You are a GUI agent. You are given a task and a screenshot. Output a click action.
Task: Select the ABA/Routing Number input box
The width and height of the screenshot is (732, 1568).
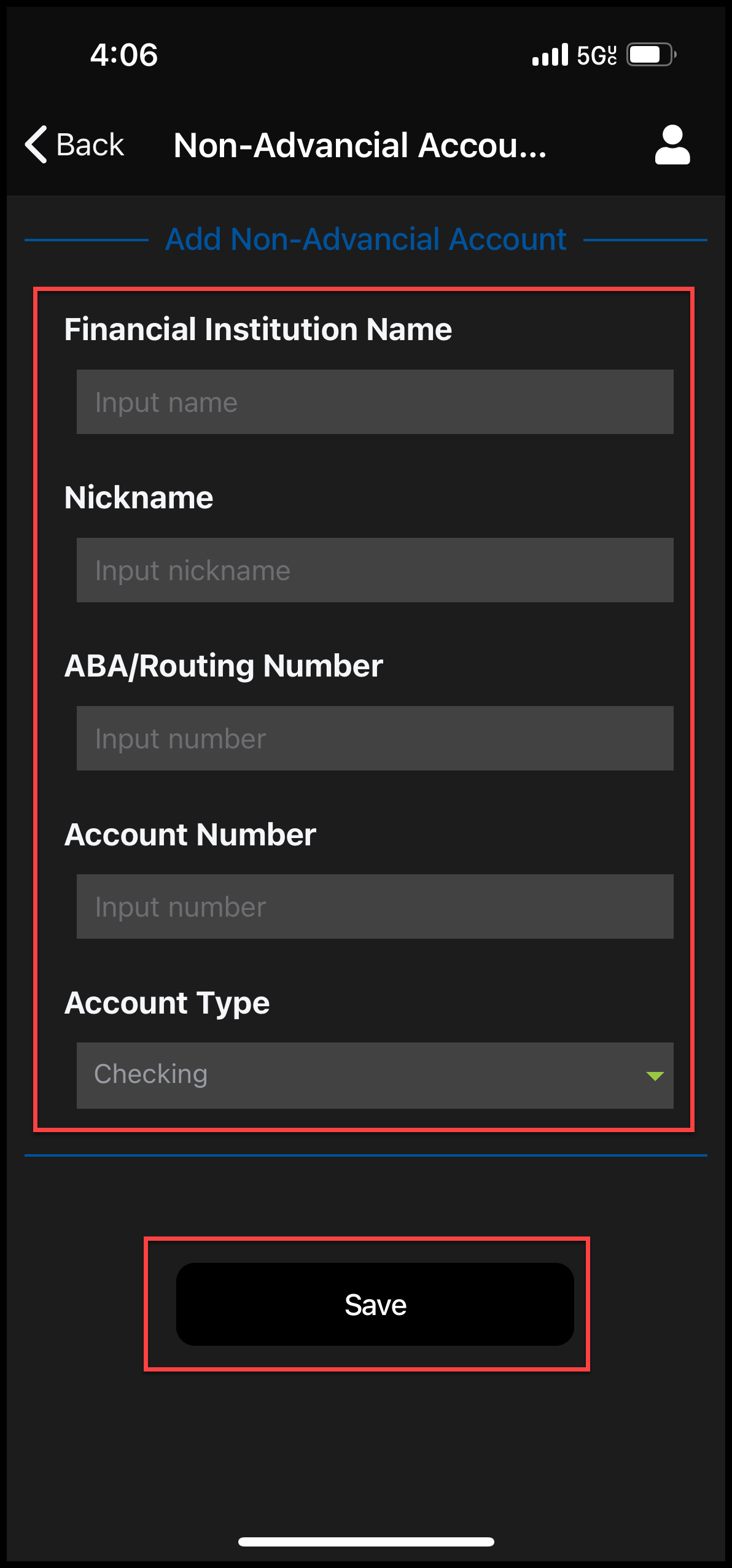(375, 739)
